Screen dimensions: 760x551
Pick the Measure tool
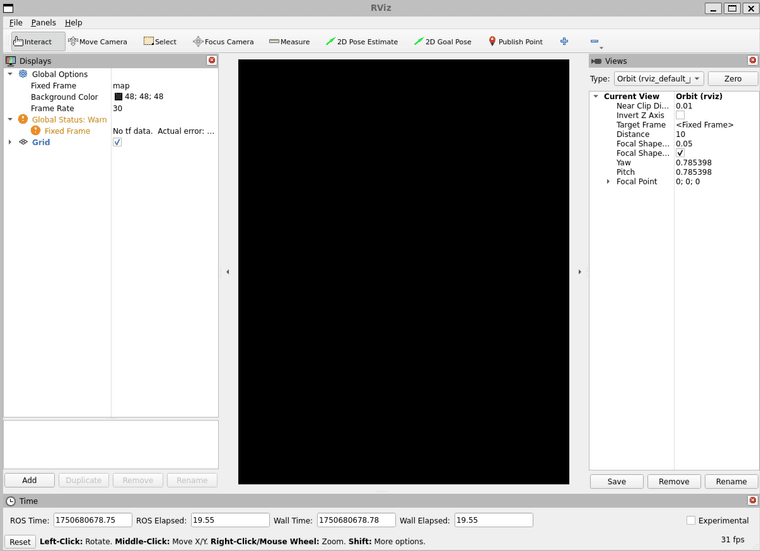289,42
